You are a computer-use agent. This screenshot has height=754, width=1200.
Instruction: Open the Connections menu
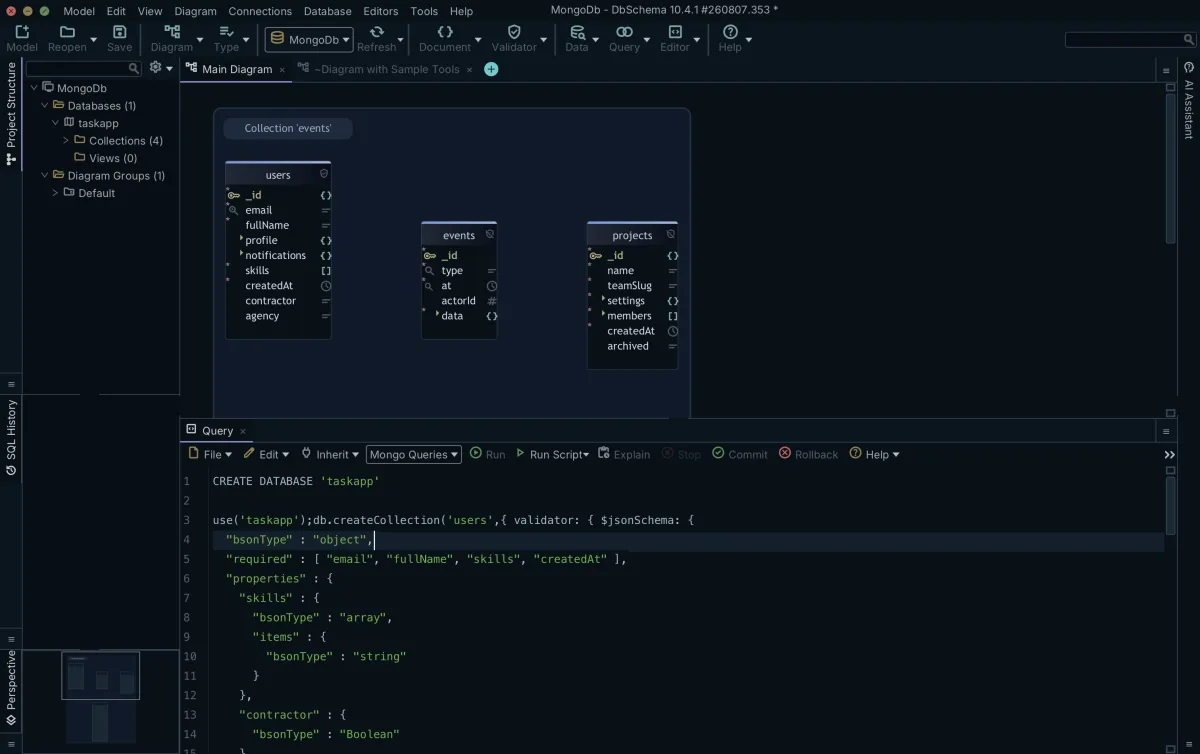point(260,11)
